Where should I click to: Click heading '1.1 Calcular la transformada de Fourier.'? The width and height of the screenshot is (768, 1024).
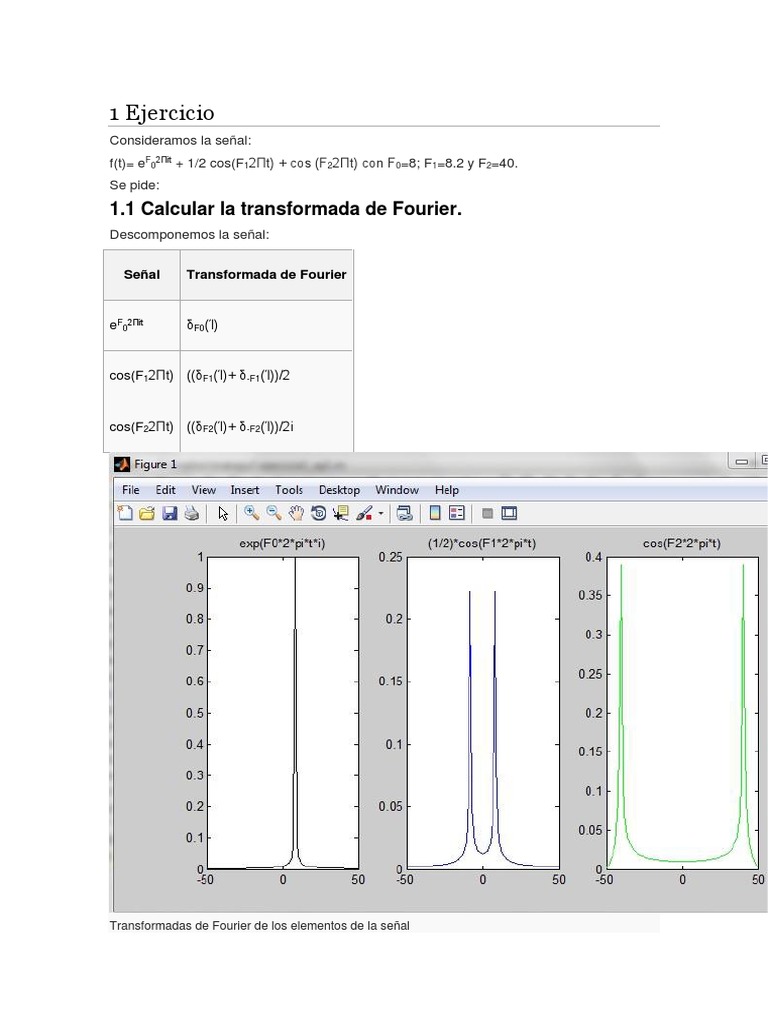coord(285,209)
